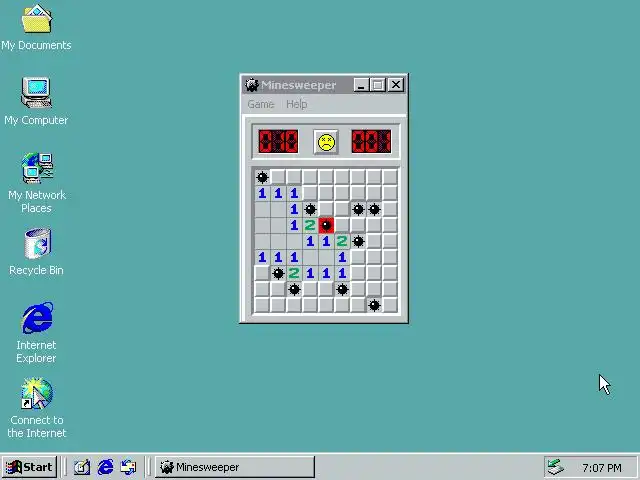Select the My Computer desktop icon

point(36,101)
